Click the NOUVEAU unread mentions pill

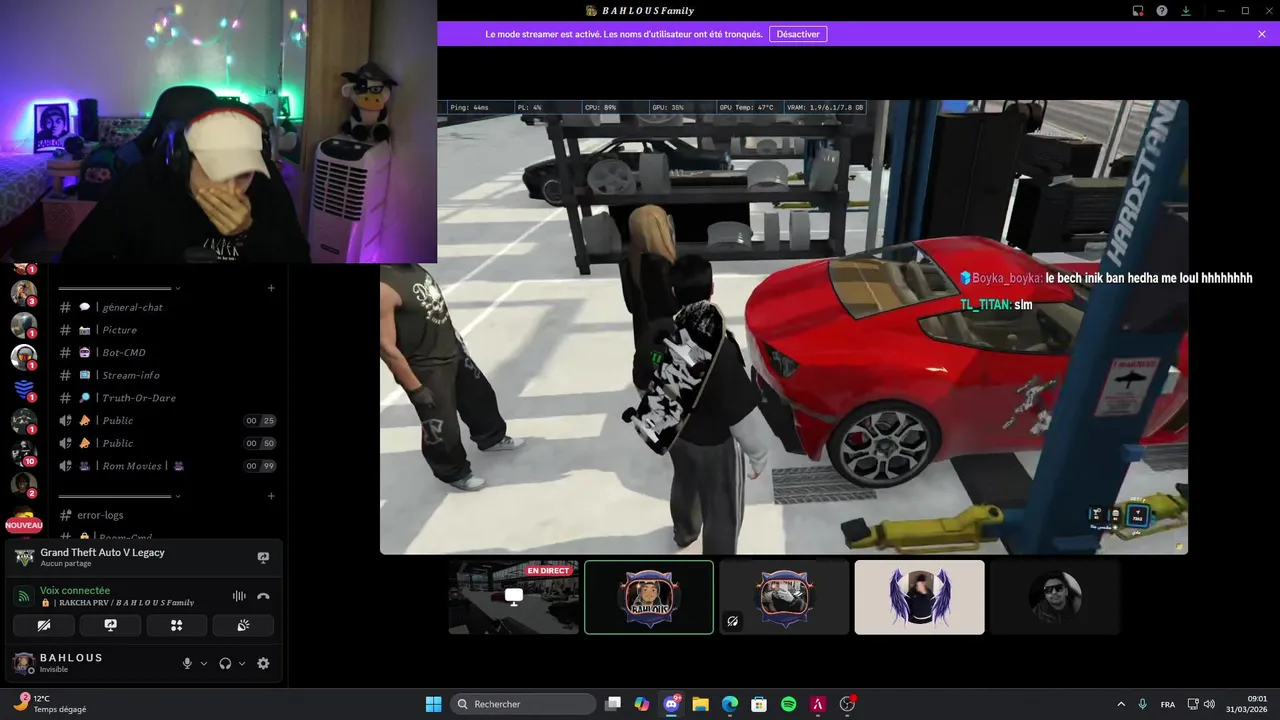[24, 525]
